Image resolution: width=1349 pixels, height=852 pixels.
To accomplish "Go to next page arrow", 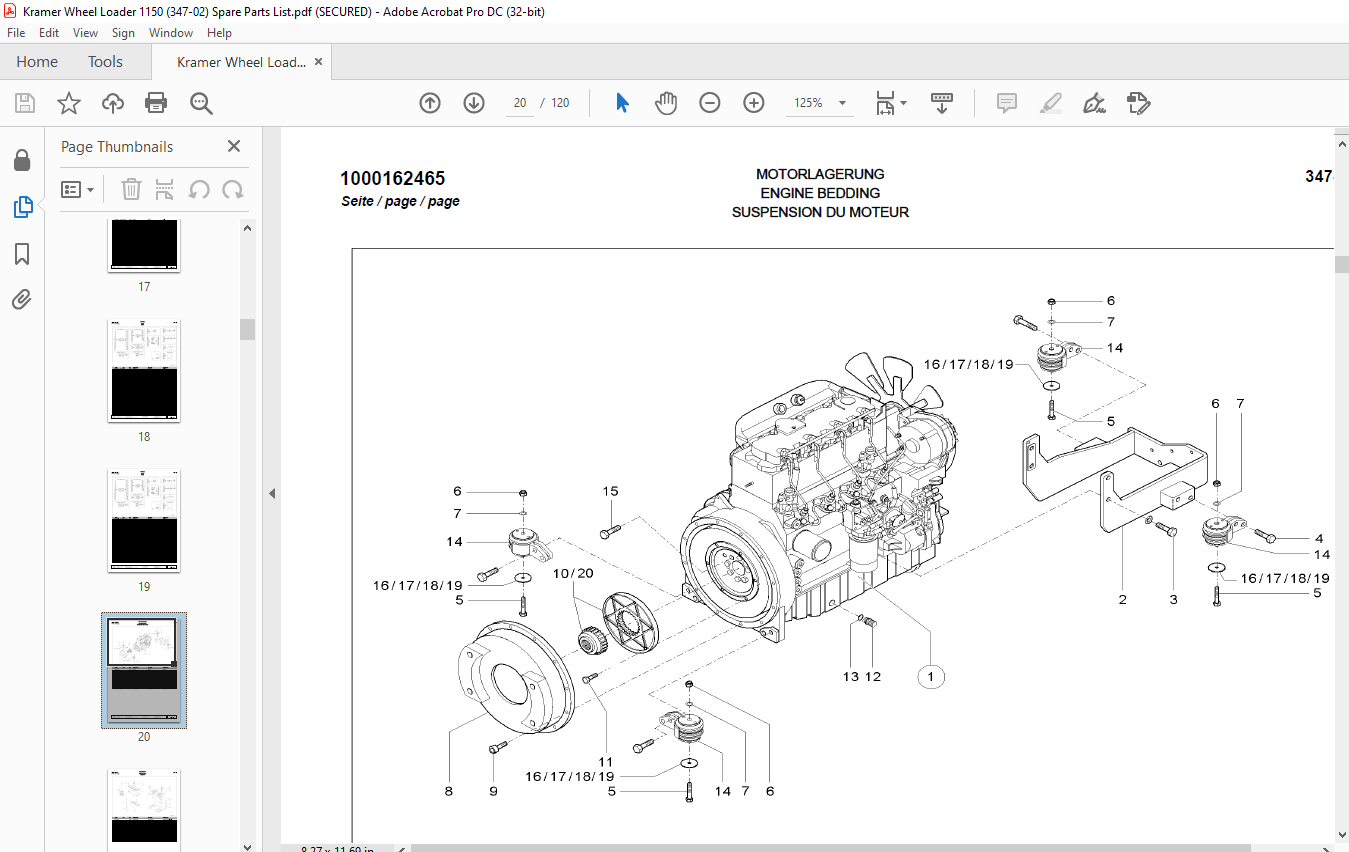I will [x=474, y=103].
